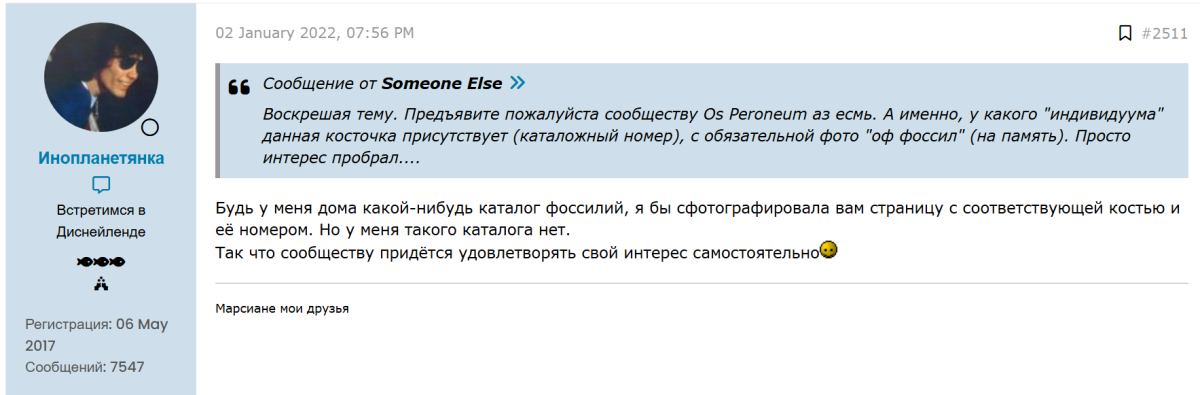Click the timestamp 02 January 2022, 07:56 PM

click(315, 33)
